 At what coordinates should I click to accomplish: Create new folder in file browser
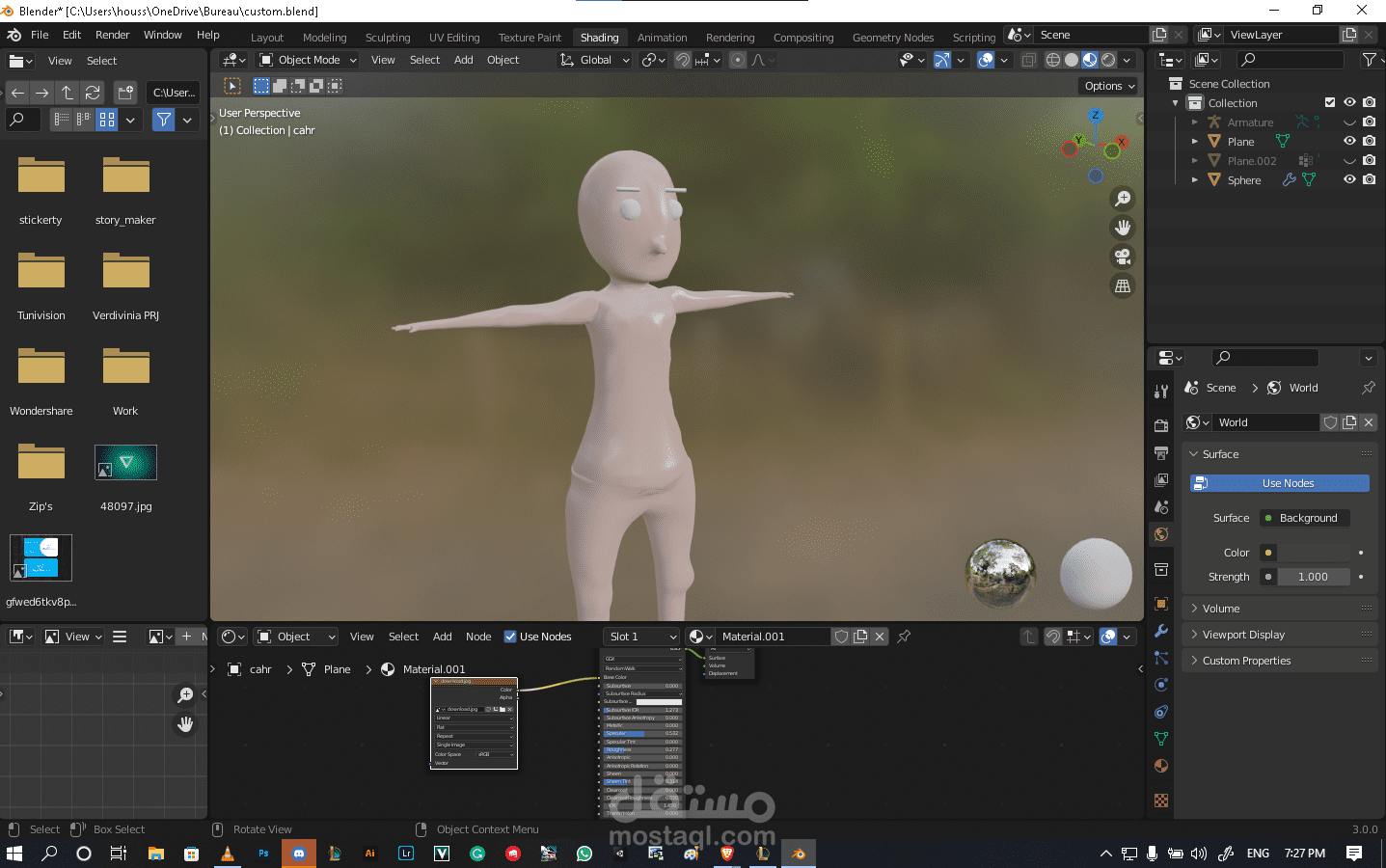pyautogui.click(x=125, y=93)
